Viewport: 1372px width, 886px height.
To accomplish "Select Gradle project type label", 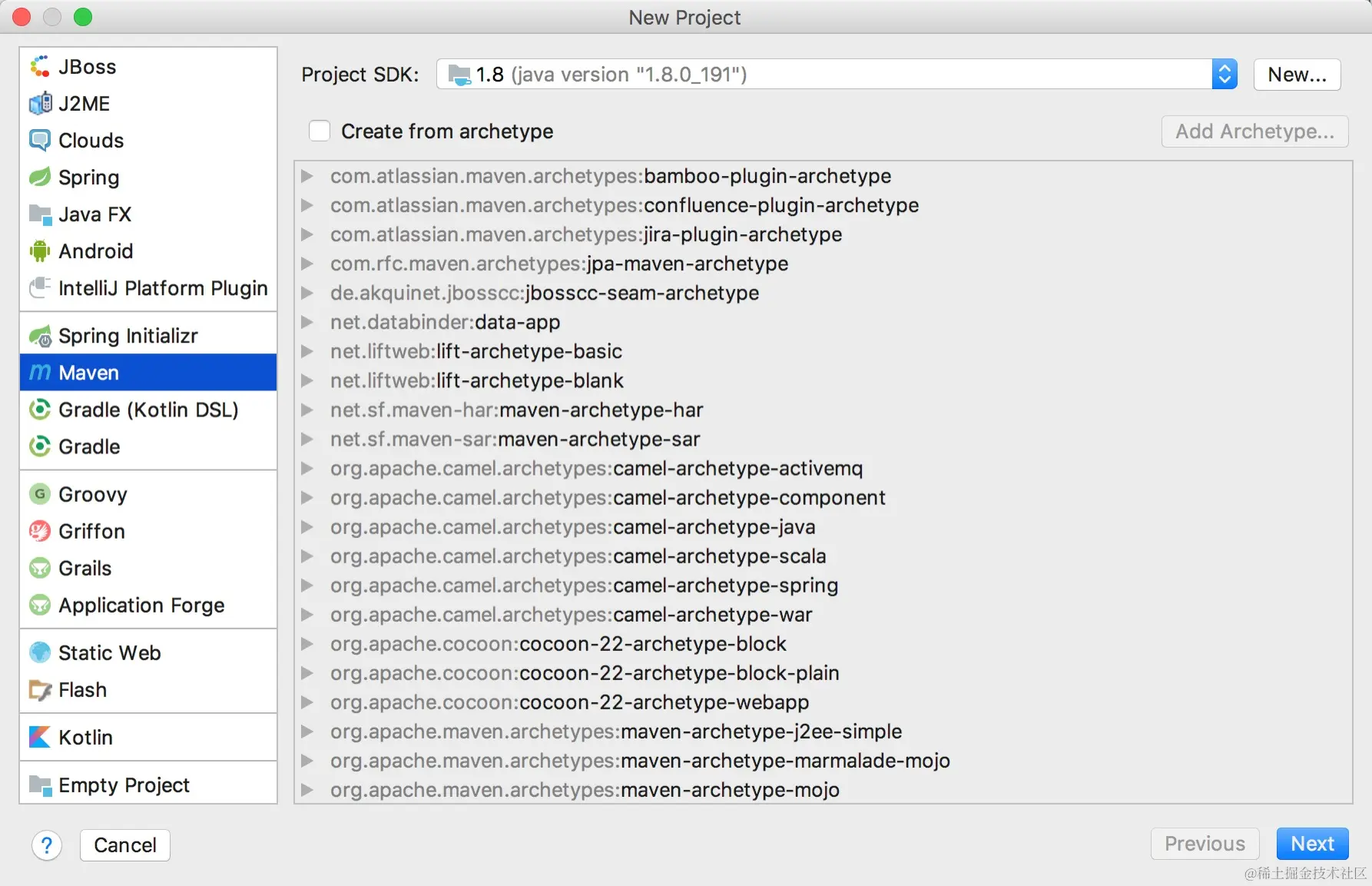I will [89, 446].
